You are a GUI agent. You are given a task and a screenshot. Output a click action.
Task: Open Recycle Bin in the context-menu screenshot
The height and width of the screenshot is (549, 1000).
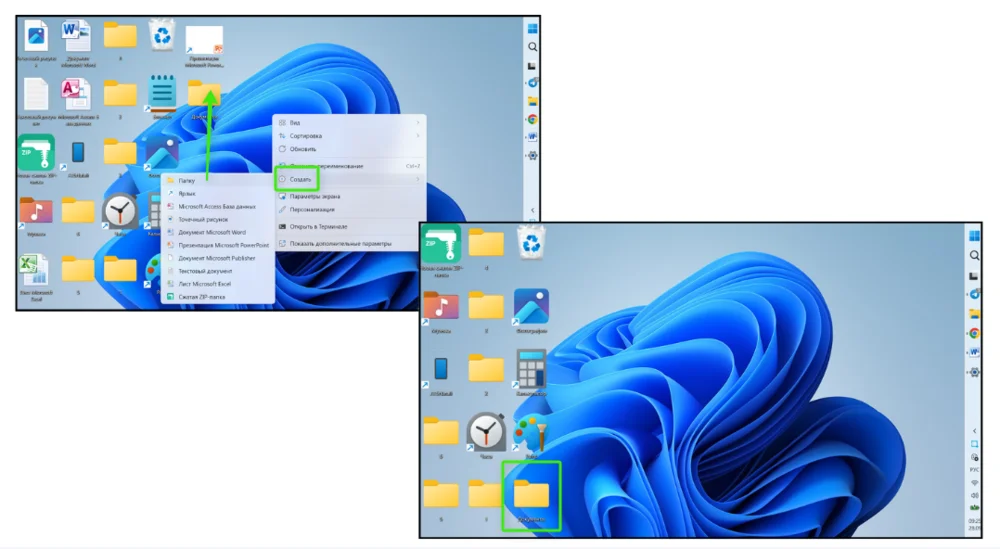click(x=162, y=35)
